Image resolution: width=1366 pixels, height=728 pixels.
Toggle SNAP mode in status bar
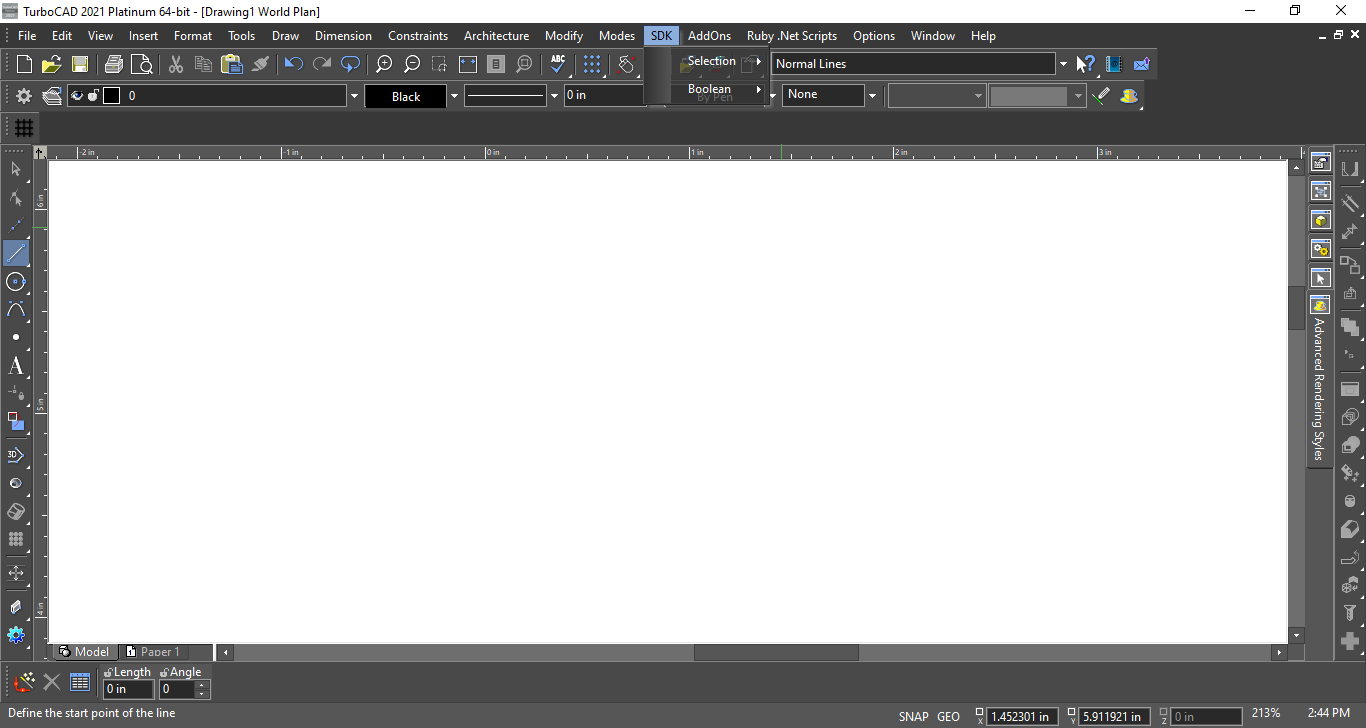[913, 716]
